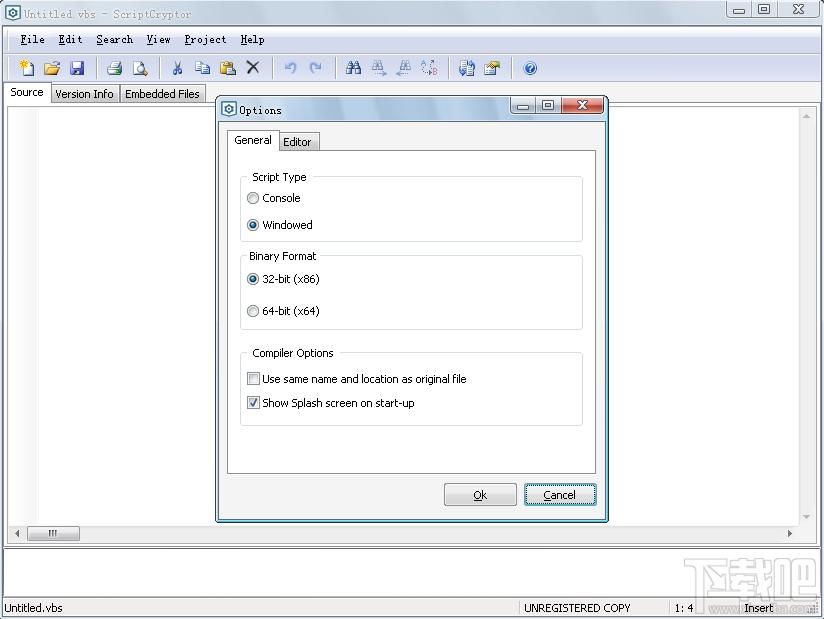Open help with blue question icon
The height and width of the screenshot is (619, 824).
point(530,68)
